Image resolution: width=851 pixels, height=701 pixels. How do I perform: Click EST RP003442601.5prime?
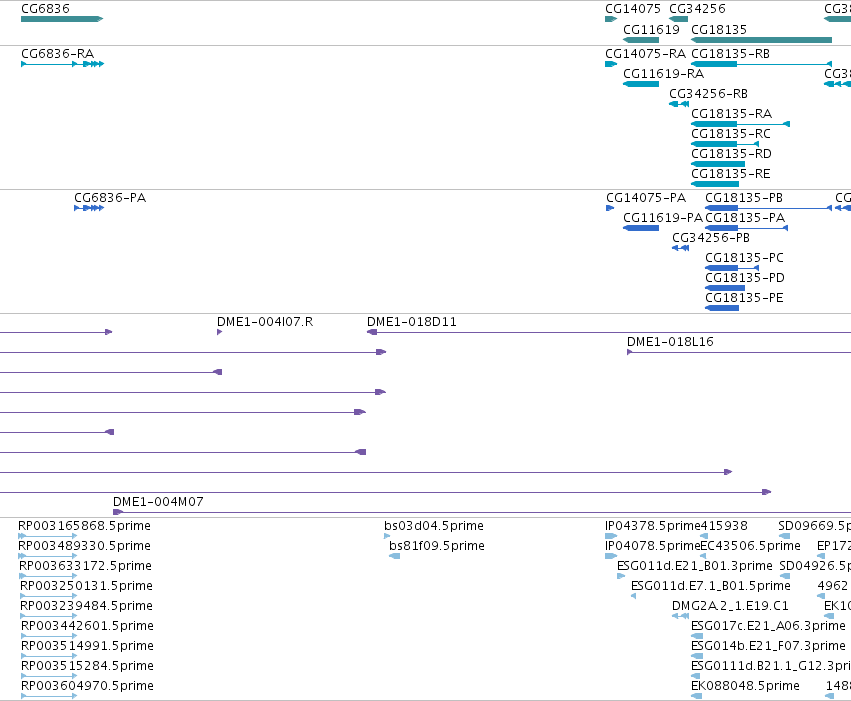49,636
